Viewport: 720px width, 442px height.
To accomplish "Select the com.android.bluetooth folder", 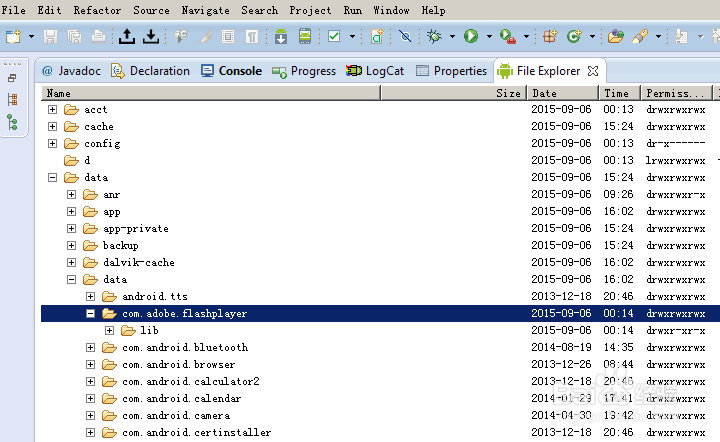I will click(380, 347).
